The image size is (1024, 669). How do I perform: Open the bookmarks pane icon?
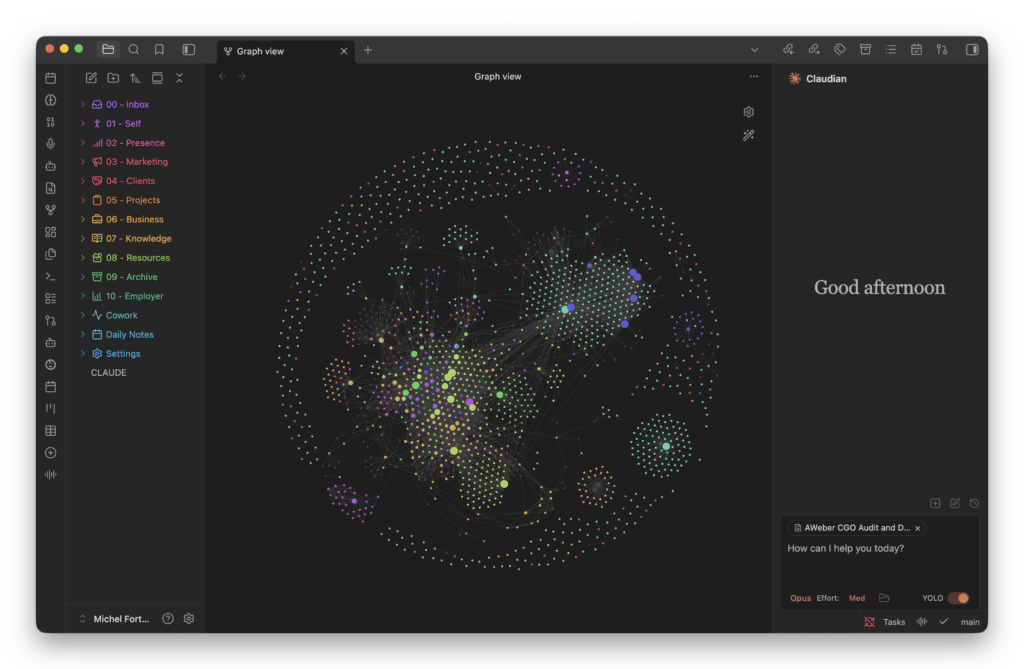(159, 50)
